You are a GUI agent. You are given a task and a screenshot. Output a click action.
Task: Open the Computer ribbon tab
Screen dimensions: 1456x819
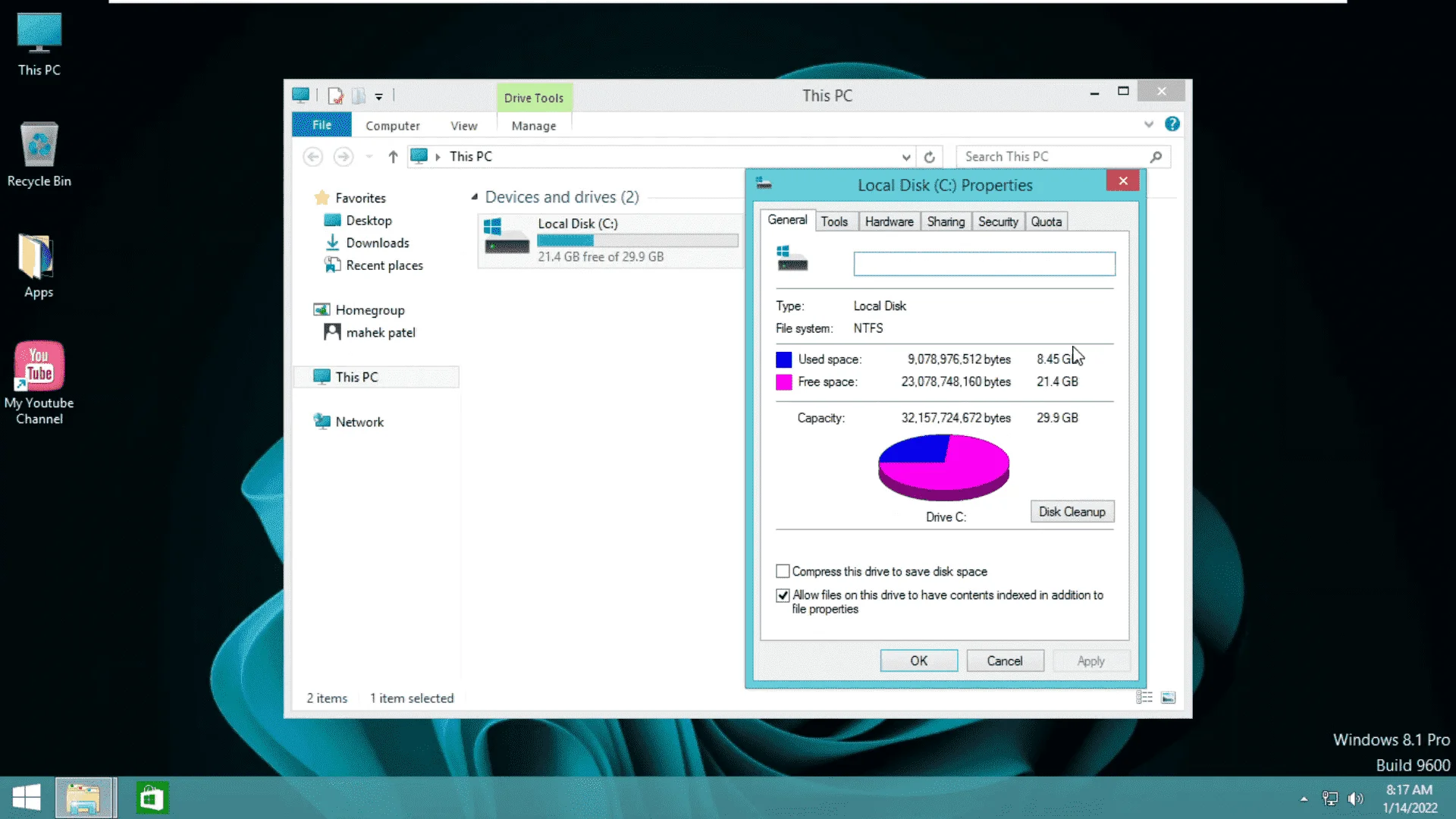coord(392,126)
